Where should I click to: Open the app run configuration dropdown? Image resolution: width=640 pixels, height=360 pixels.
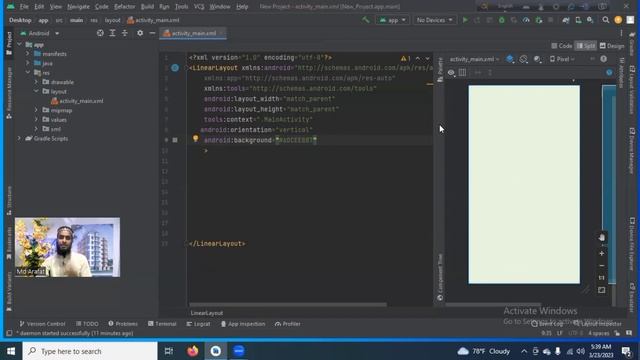[392, 20]
